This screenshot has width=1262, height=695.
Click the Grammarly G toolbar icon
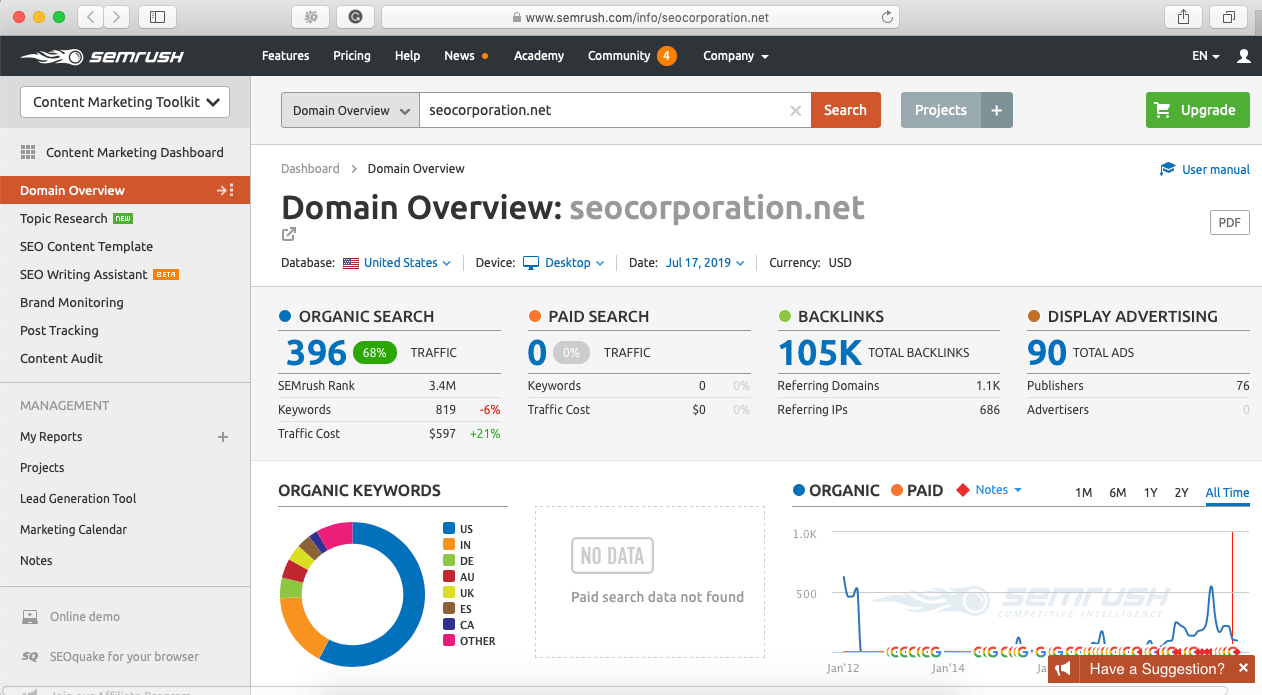(355, 17)
